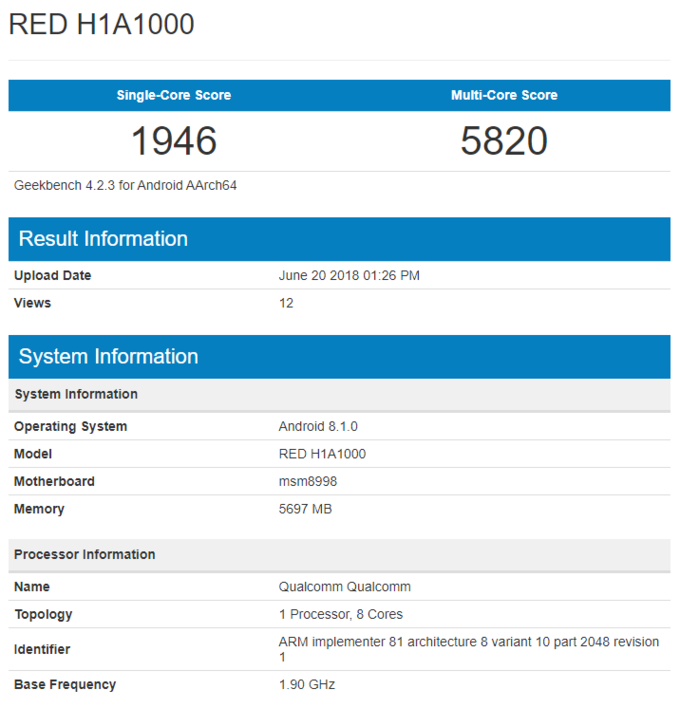Select the Identifier label
Image resolution: width=680 pixels, height=708 pixels.
click(x=42, y=650)
